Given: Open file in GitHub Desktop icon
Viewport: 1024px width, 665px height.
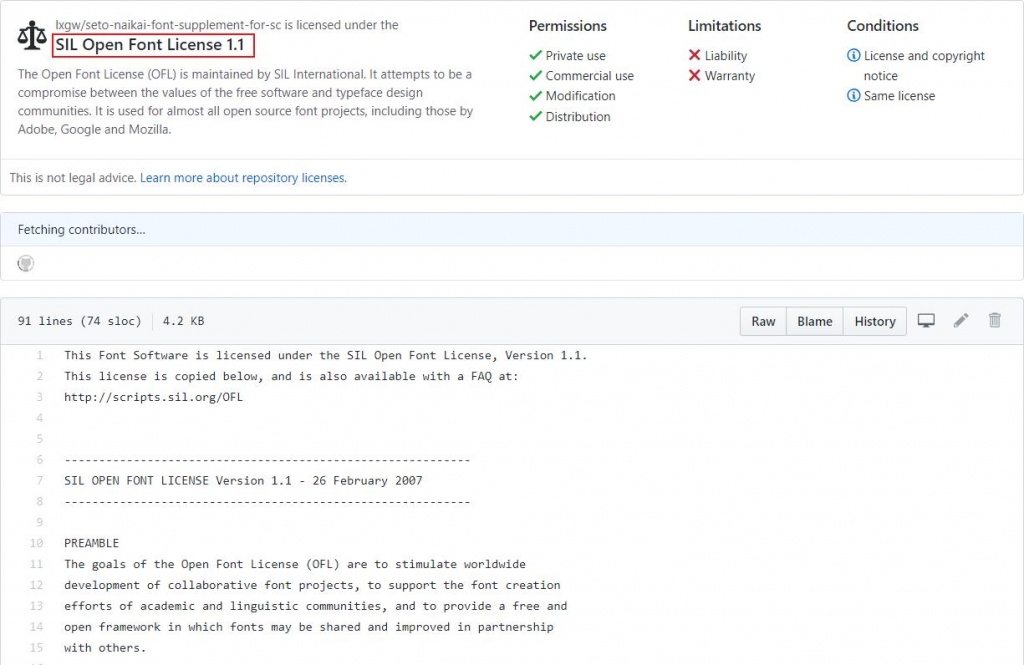Looking at the screenshot, I should pyautogui.click(x=926, y=321).
